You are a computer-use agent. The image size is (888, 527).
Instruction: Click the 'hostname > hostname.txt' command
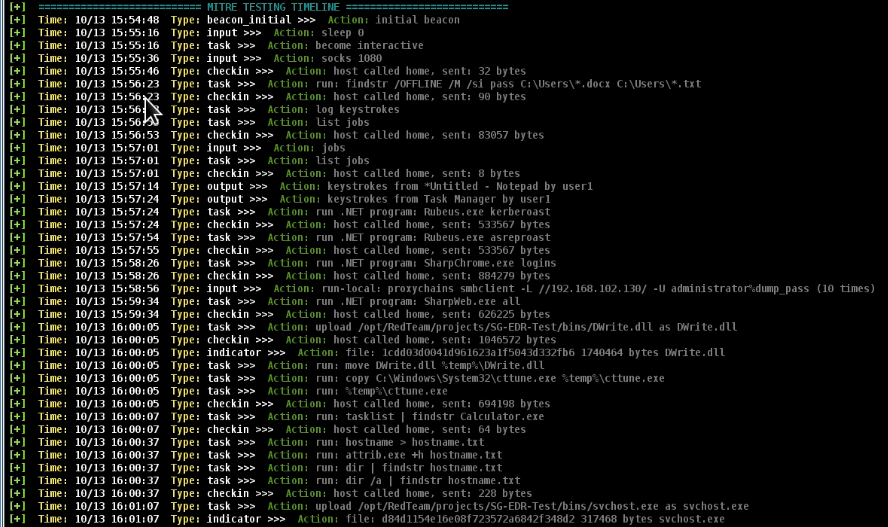(415, 443)
